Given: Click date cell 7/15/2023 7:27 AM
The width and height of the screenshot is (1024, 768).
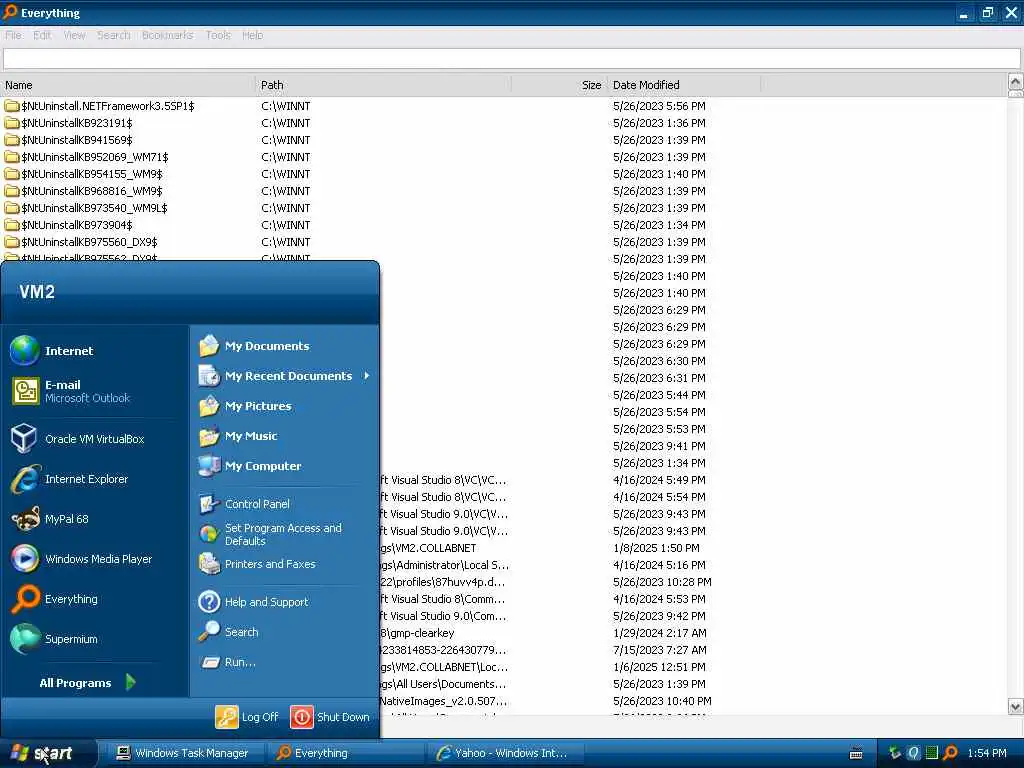Looking at the screenshot, I should [660, 650].
